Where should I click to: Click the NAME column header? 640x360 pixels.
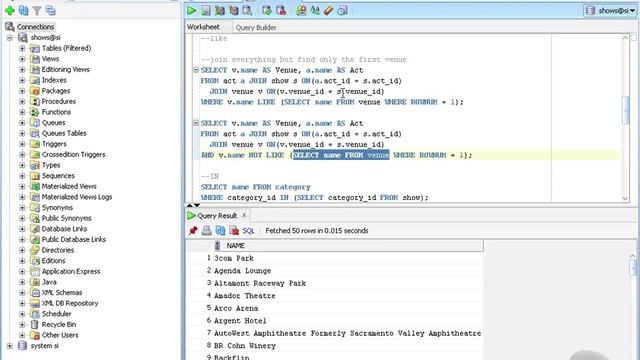348,245
